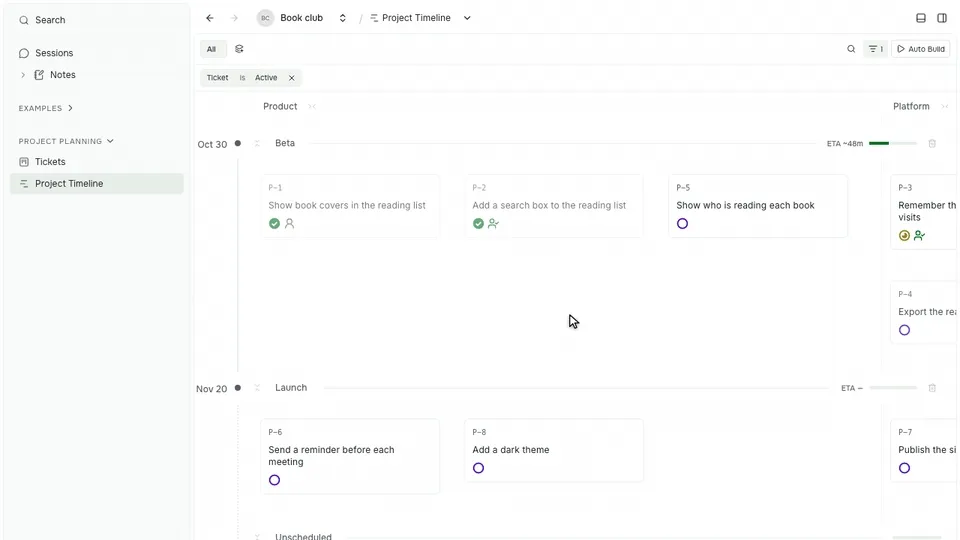960x540 pixels.
Task: Click the Oct 30 date label
Action: point(212,144)
